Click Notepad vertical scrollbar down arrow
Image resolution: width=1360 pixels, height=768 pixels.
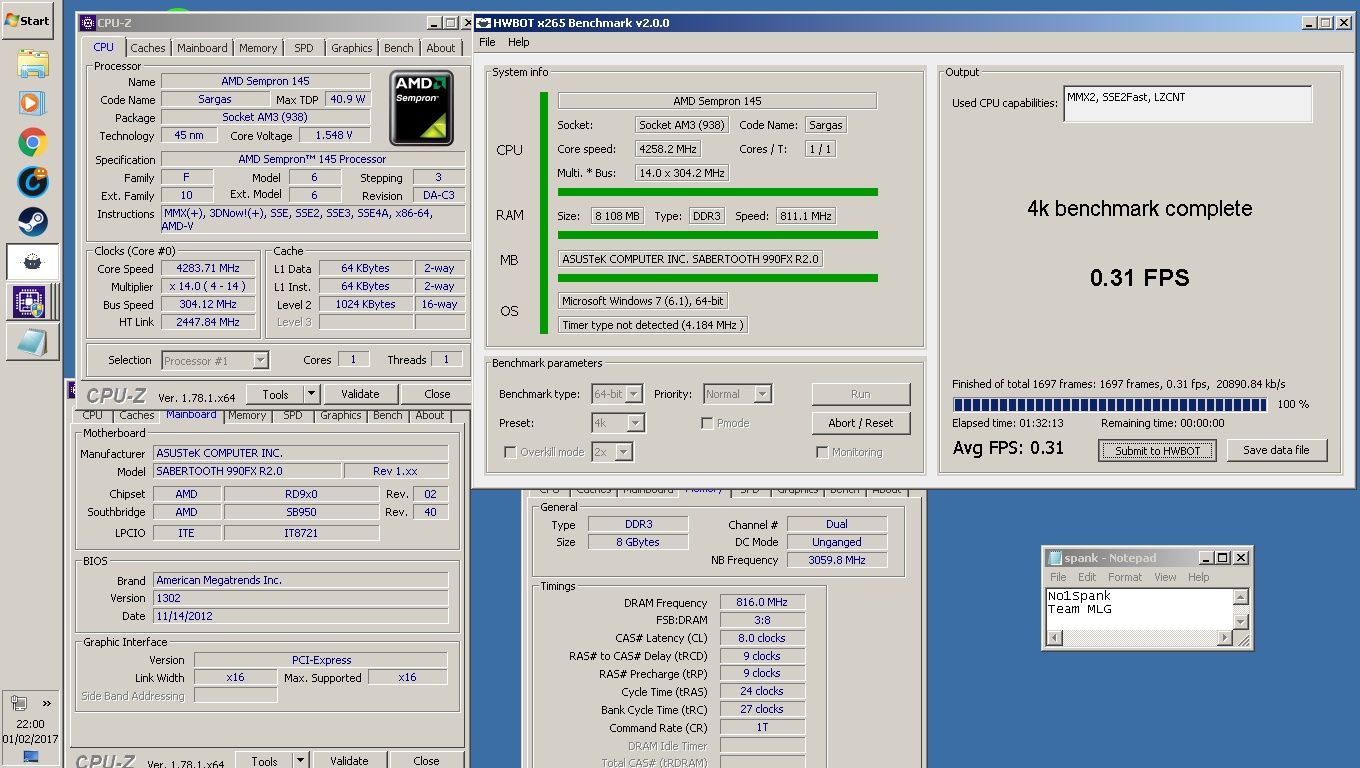[x=1240, y=622]
